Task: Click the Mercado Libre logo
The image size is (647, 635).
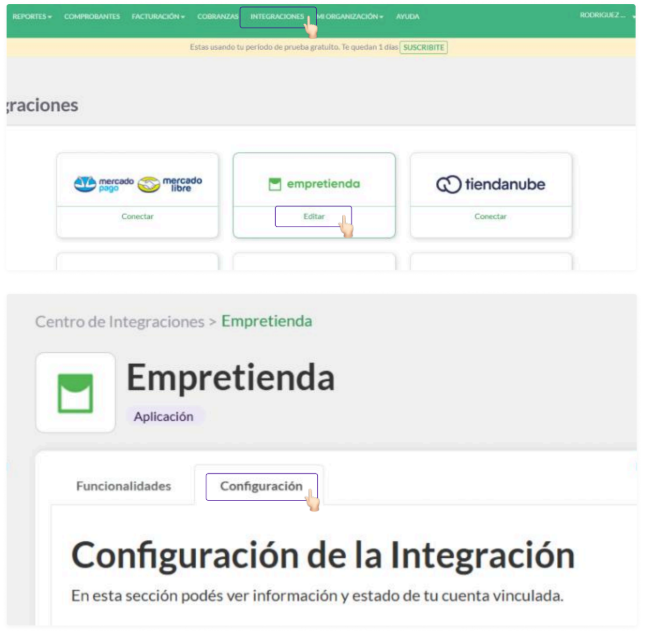Action: pos(170,184)
